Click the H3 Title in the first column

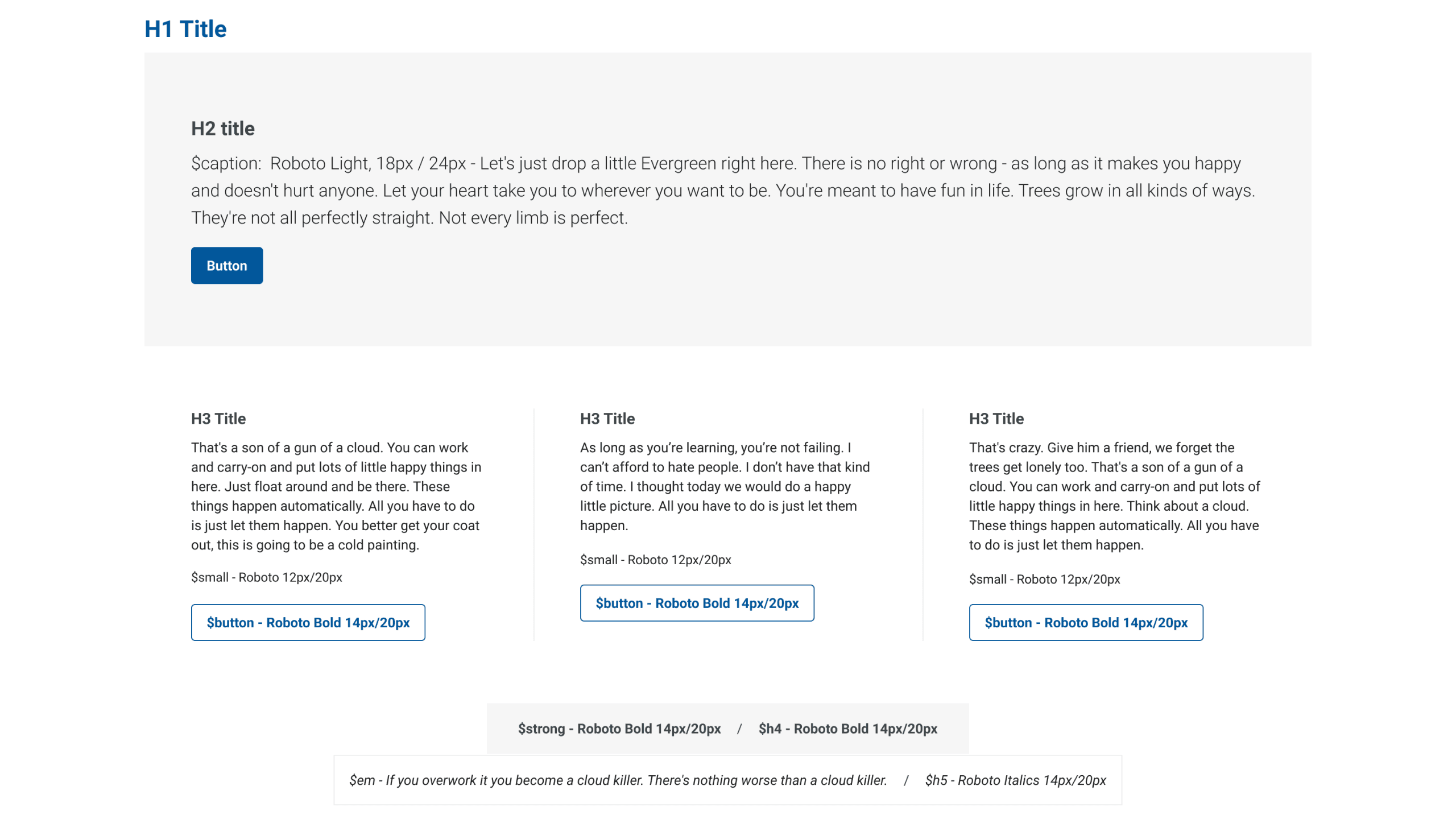218,419
